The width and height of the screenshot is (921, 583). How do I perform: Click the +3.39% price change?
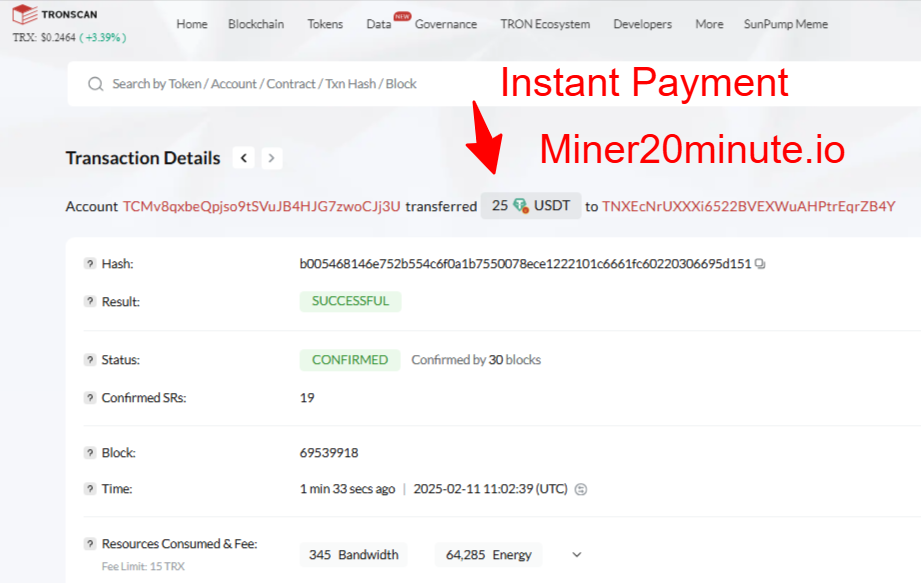point(103,38)
